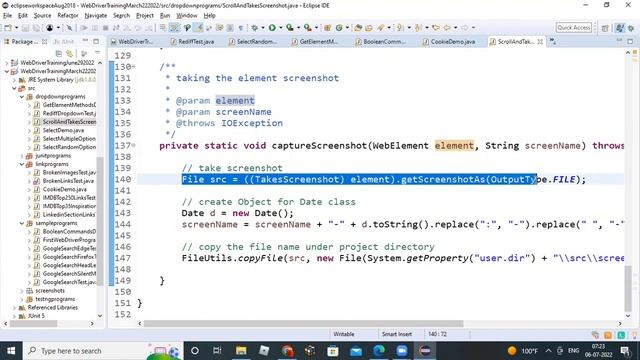Show the hidden editor tabs list
This screenshot has height=360, width=640.
click(x=553, y=41)
